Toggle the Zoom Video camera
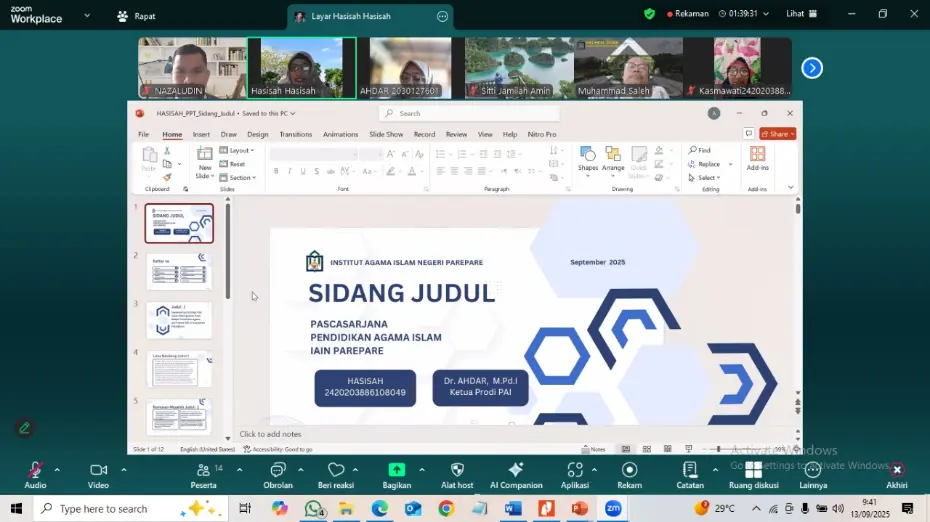Image resolution: width=930 pixels, height=522 pixels. coord(98,475)
